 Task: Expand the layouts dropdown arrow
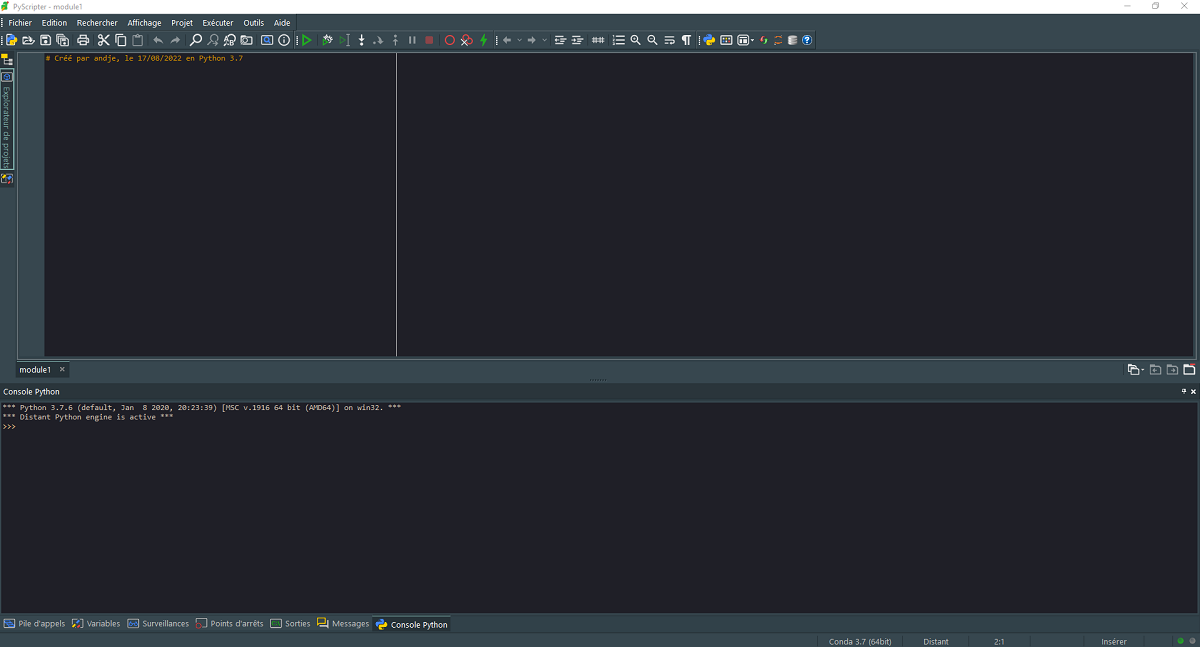[x=752, y=41]
